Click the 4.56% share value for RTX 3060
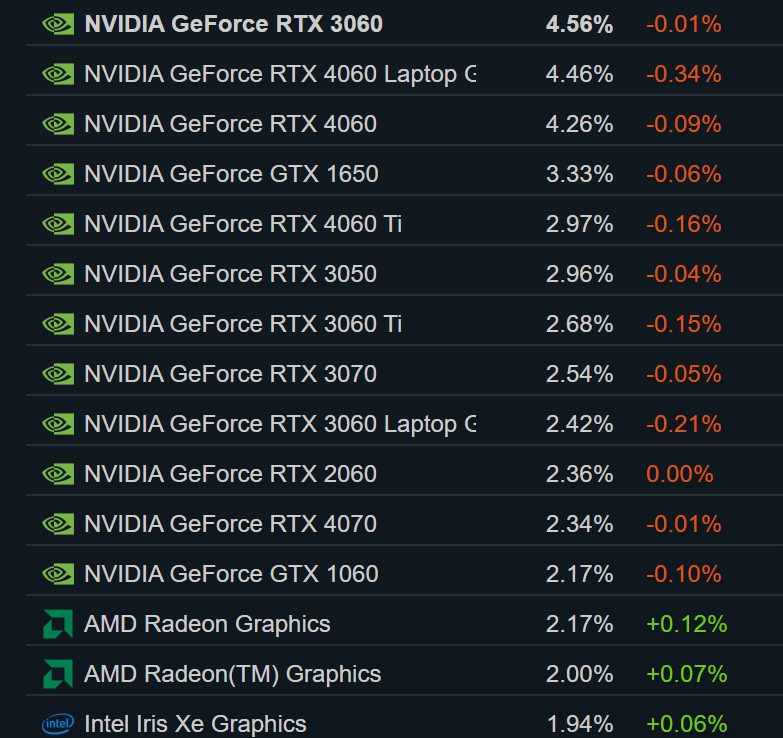Viewport: 783px width, 738px height. coord(579,24)
